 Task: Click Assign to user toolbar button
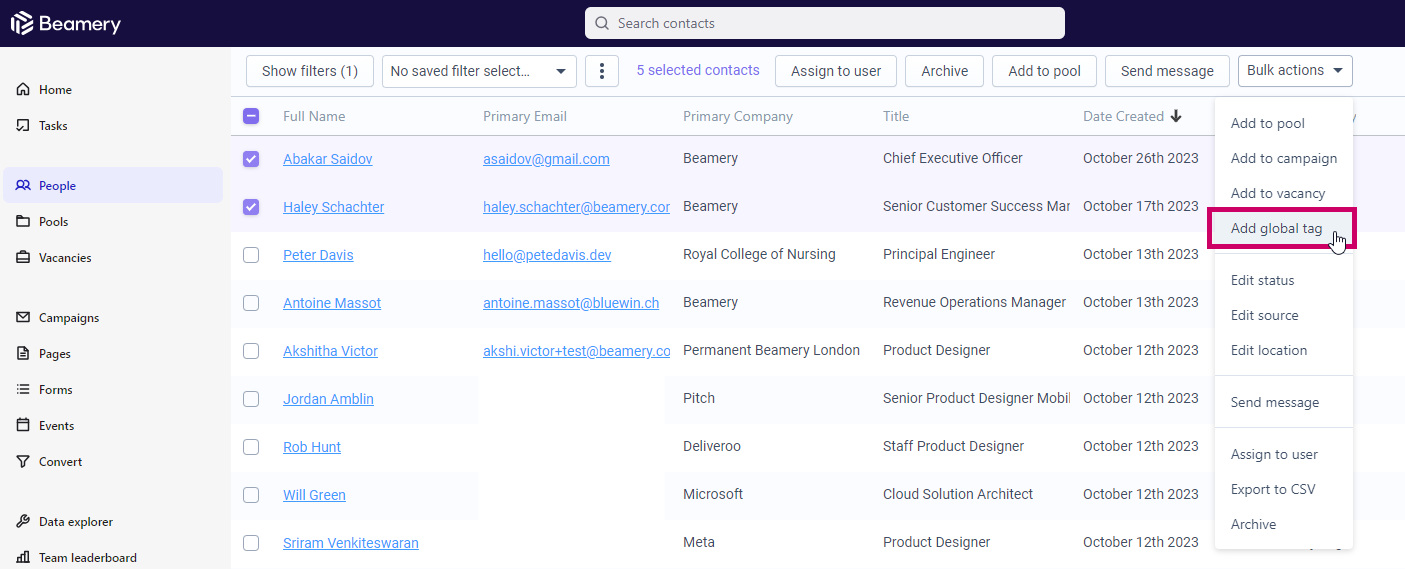(x=836, y=71)
